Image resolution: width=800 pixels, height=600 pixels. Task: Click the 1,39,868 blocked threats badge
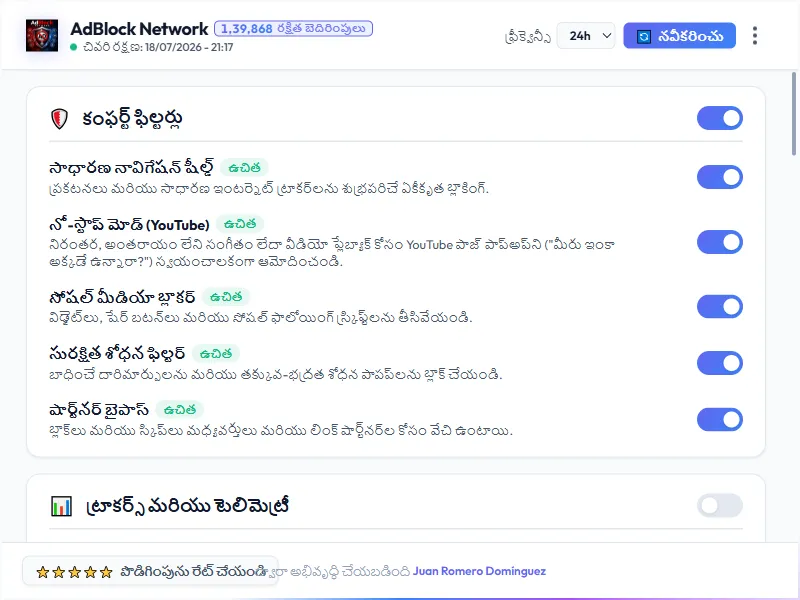293,29
